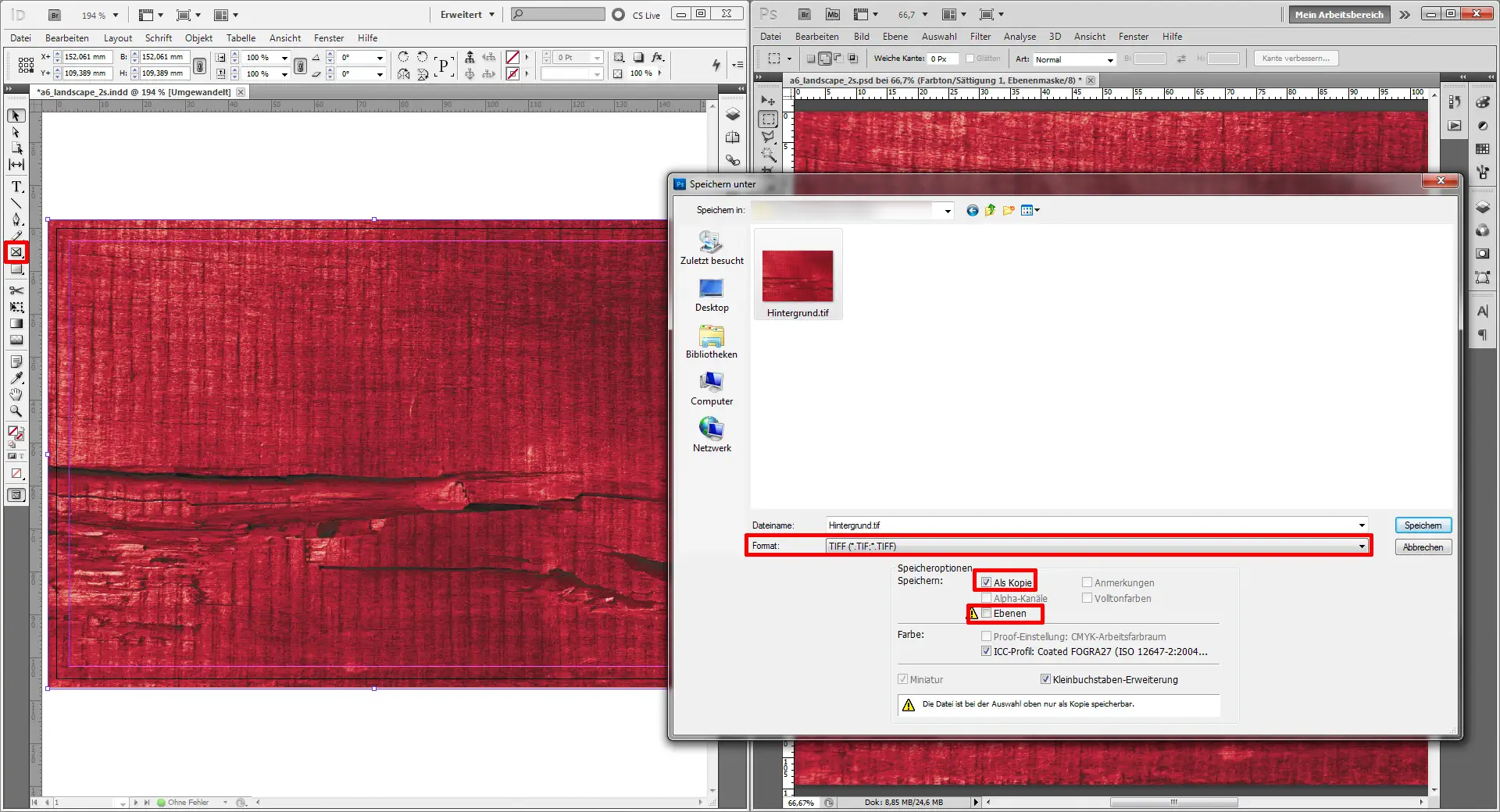1500x812 pixels.
Task: Open the 'Art: Normal' blend mode dropdown
Action: 1110,59
